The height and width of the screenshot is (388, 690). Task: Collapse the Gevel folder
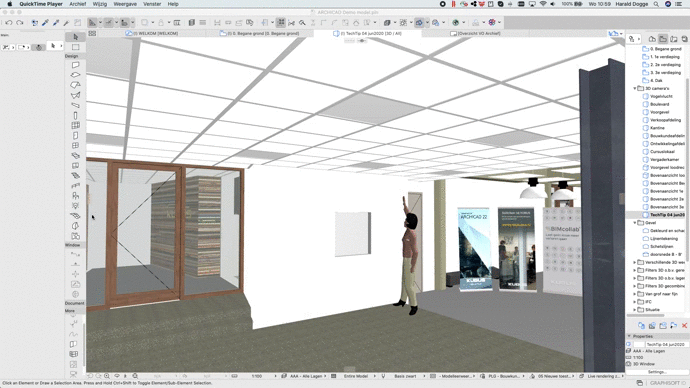click(635, 223)
